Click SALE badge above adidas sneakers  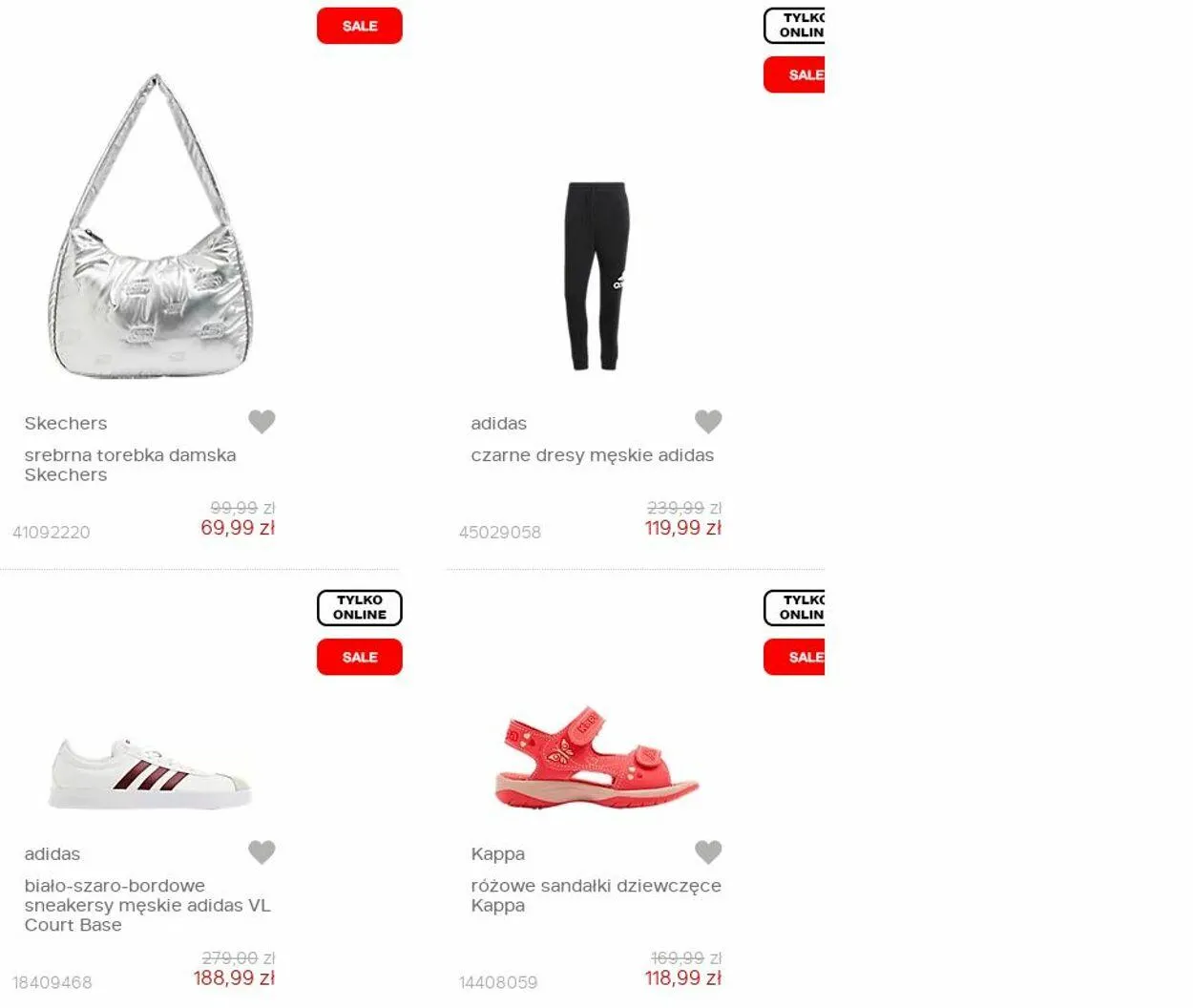pyautogui.click(x=360, y=657)
